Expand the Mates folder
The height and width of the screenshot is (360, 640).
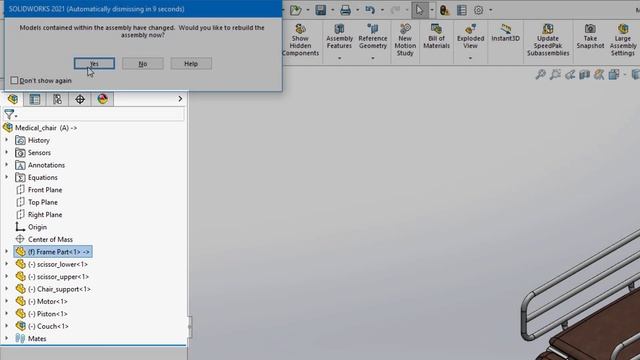pos(7,338)
